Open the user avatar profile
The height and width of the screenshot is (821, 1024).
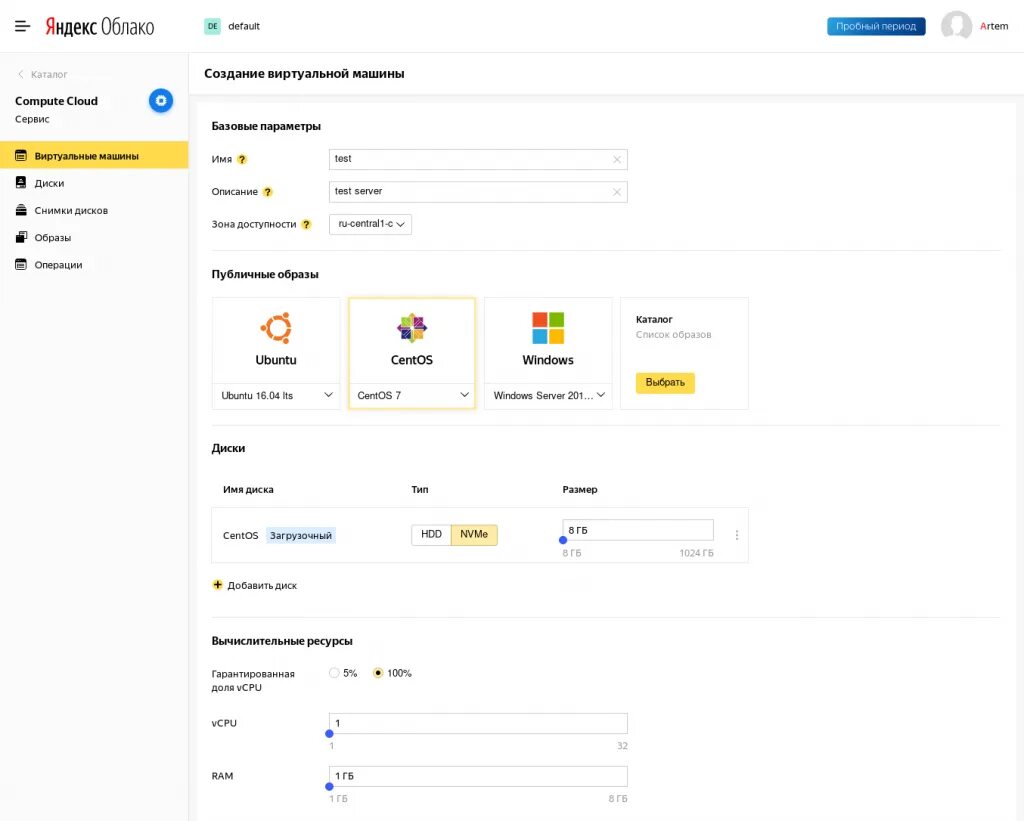click(x=956, y=26)
